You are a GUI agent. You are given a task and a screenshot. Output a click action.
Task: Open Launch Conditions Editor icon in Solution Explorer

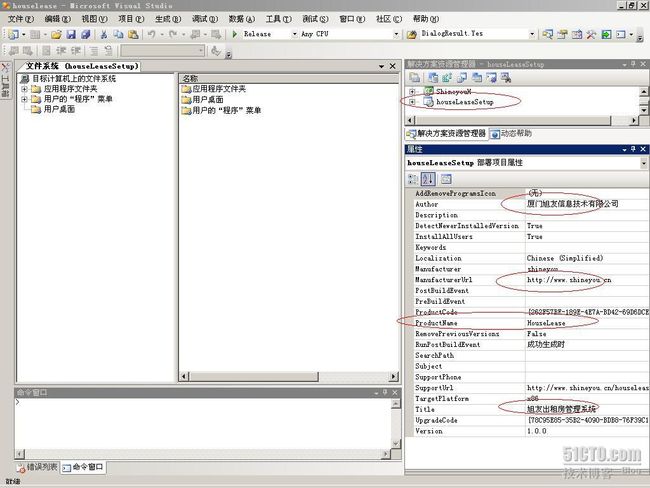[506, 77]
